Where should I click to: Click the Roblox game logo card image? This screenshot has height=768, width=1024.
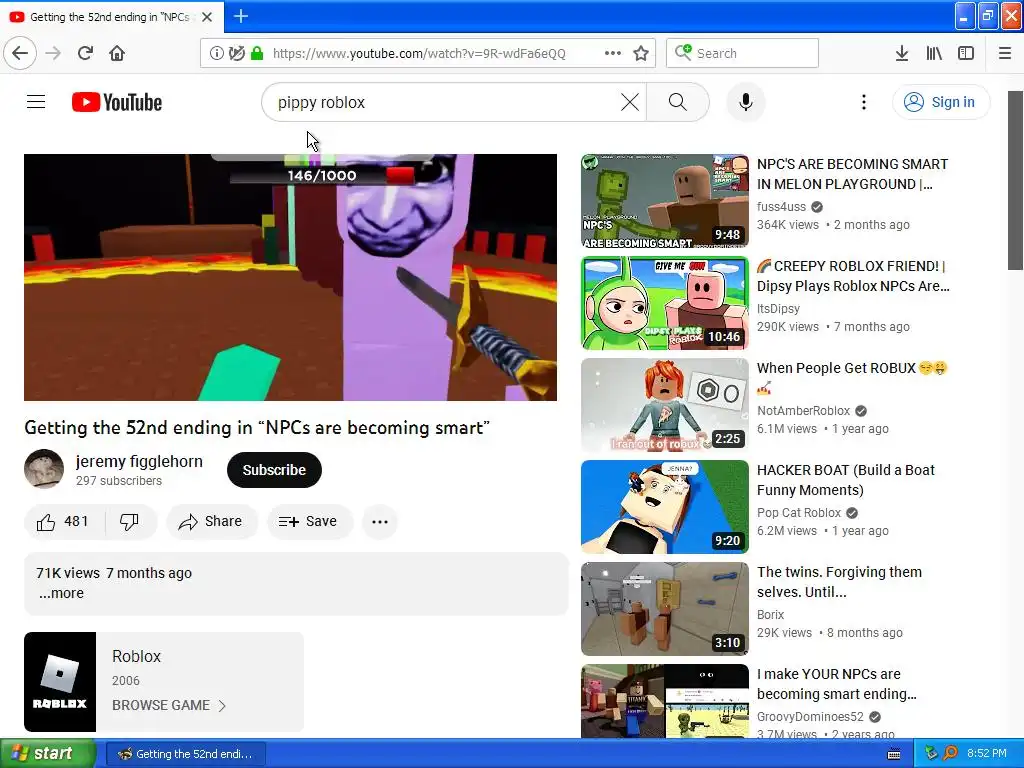[x=60, y=681]
